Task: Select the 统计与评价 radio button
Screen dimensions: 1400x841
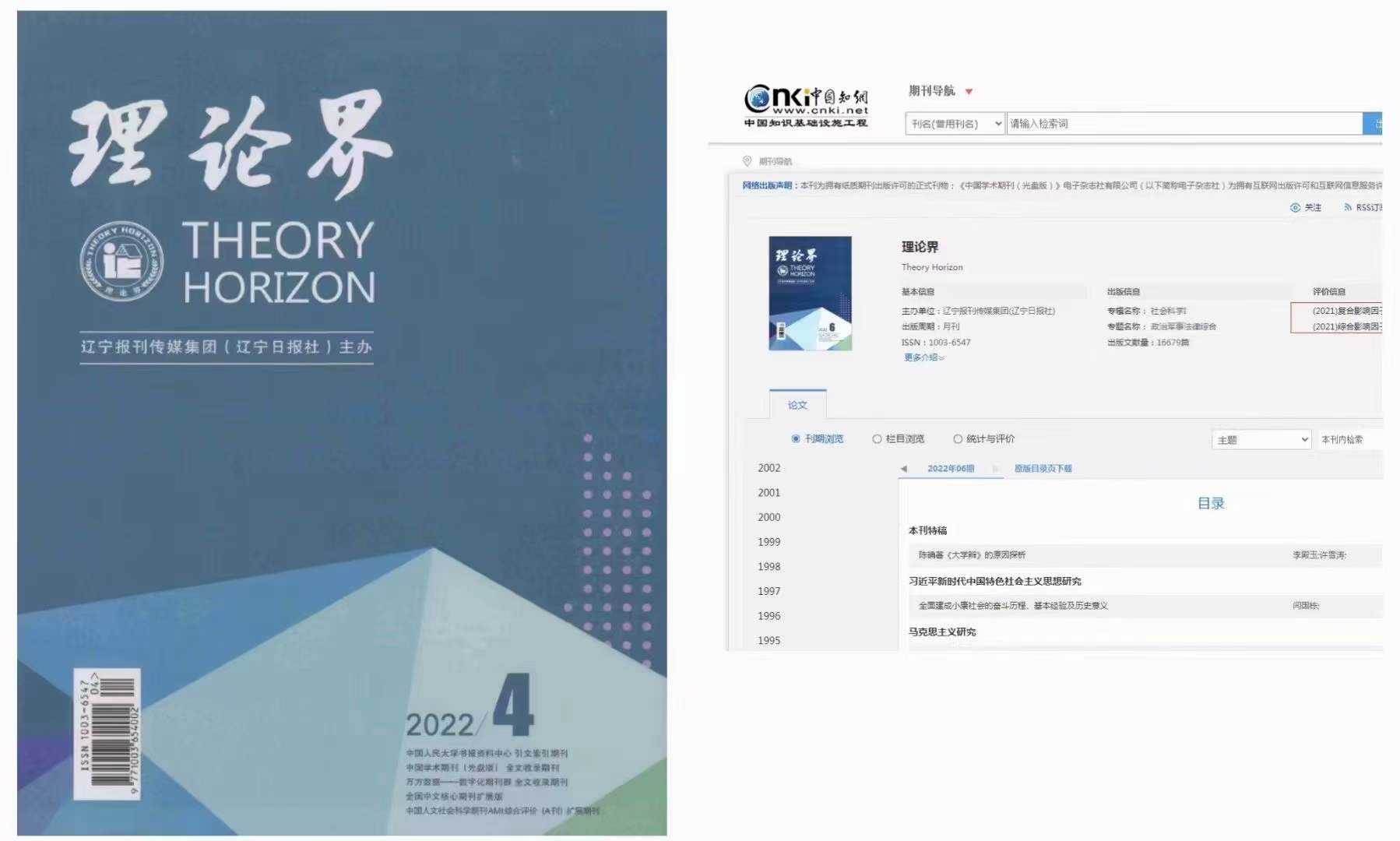Action: click(958, 439)
